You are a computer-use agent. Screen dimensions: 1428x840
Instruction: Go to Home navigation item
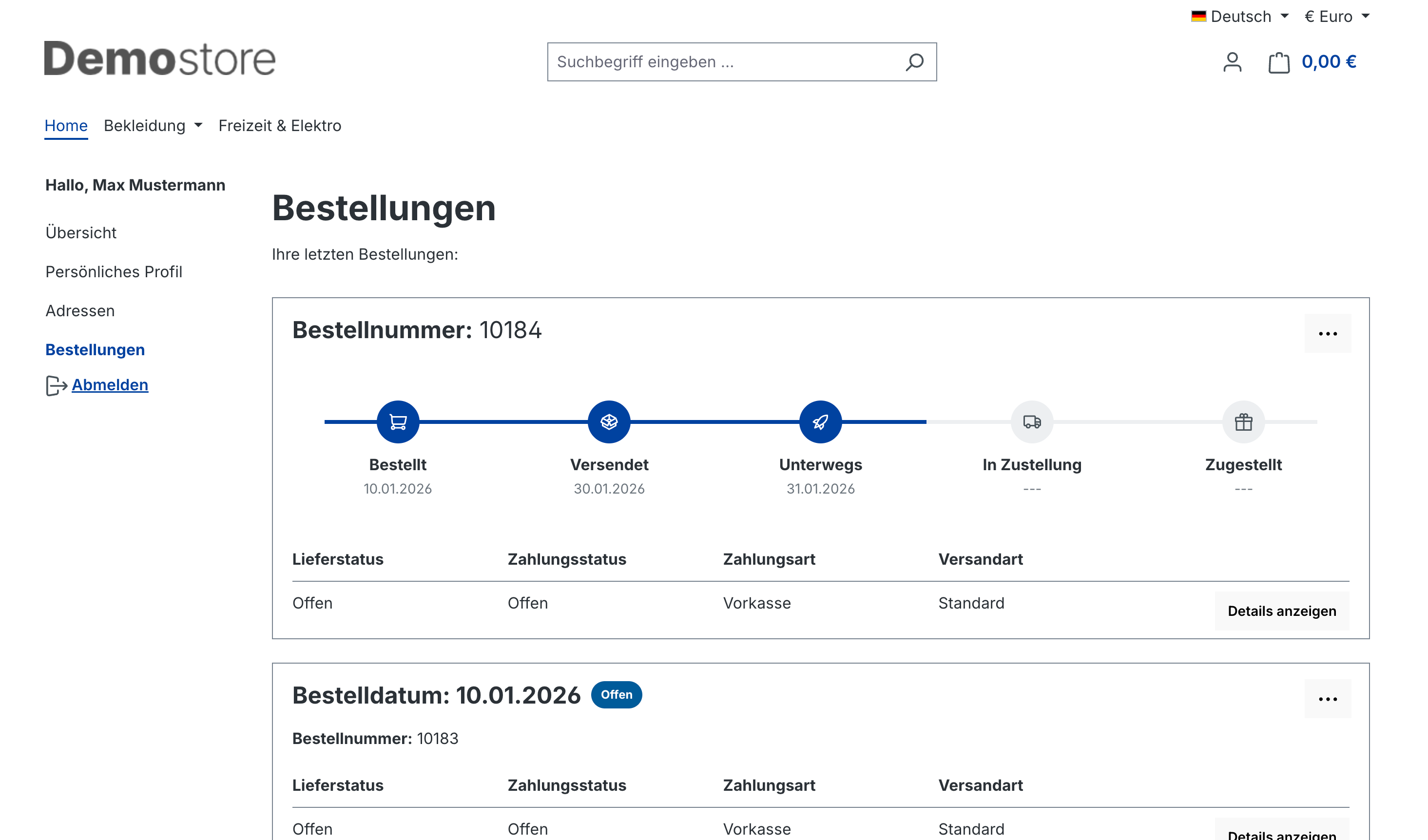[x=66, y=125]
